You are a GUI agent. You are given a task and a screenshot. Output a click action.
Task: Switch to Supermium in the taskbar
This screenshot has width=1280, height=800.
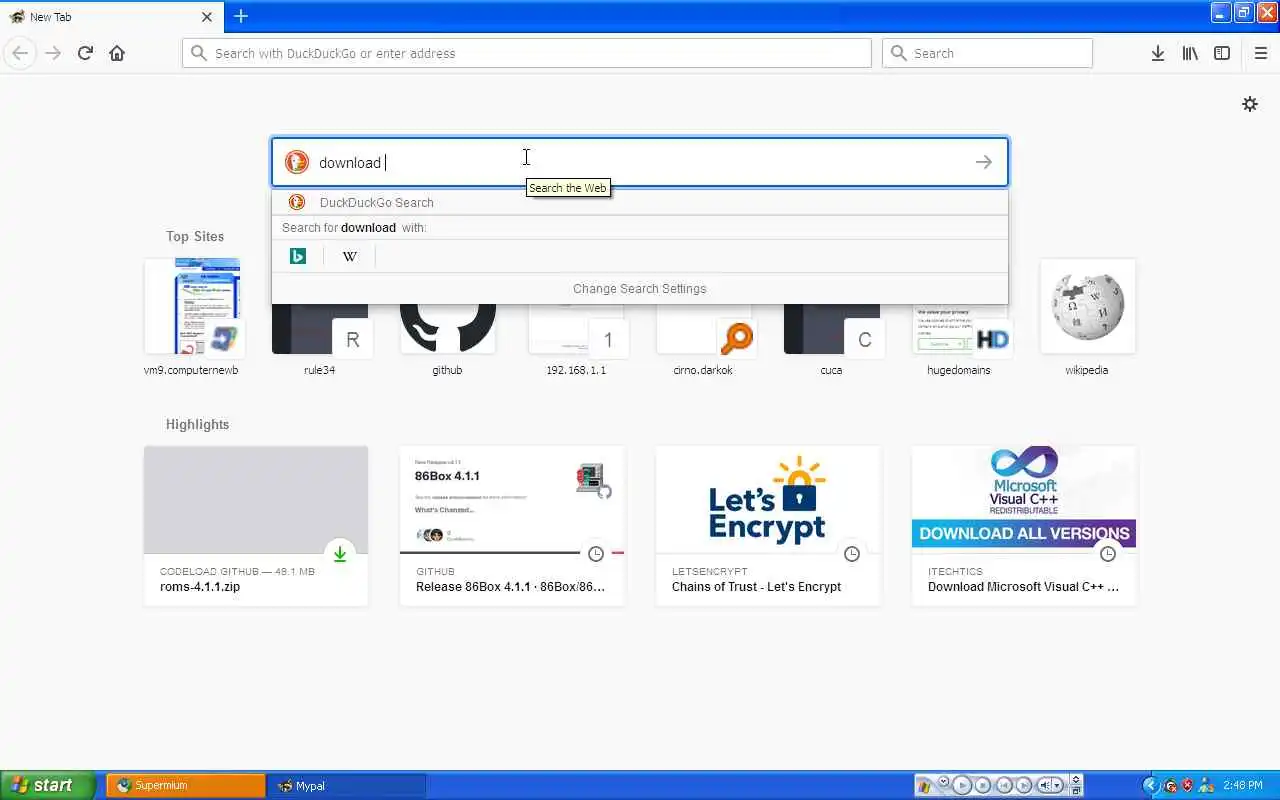186,785
